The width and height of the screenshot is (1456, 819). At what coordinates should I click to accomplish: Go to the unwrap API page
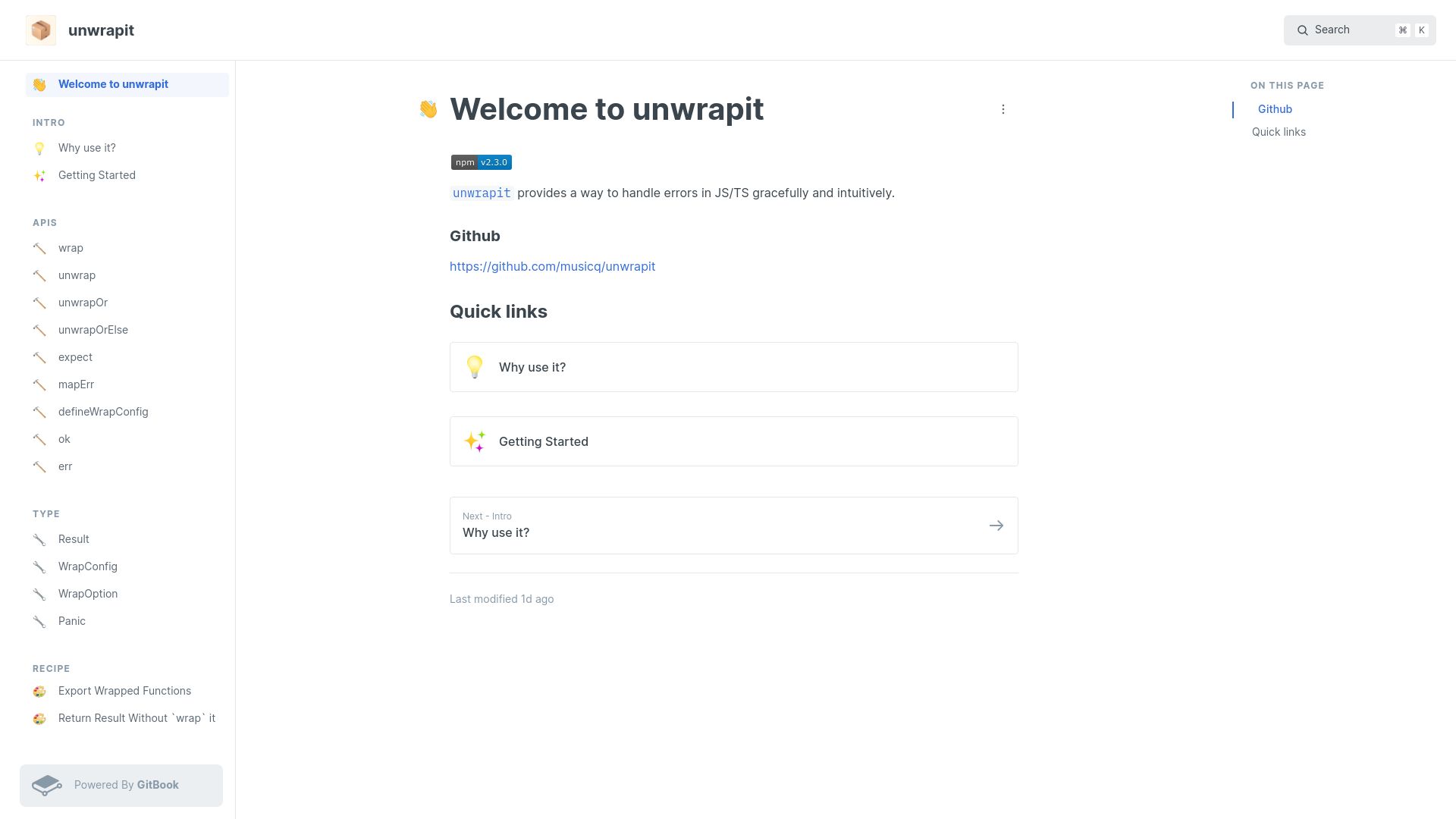click(127, 275)
